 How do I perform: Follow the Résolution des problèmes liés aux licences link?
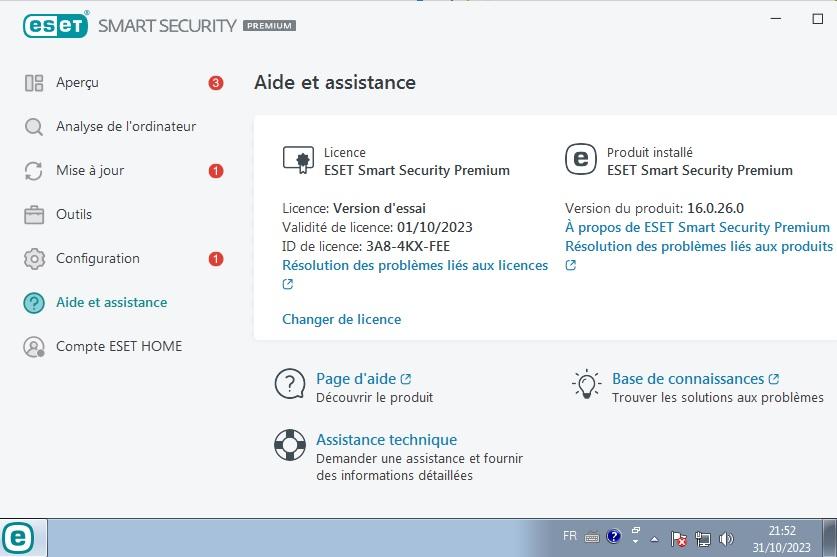coord(415,265)
